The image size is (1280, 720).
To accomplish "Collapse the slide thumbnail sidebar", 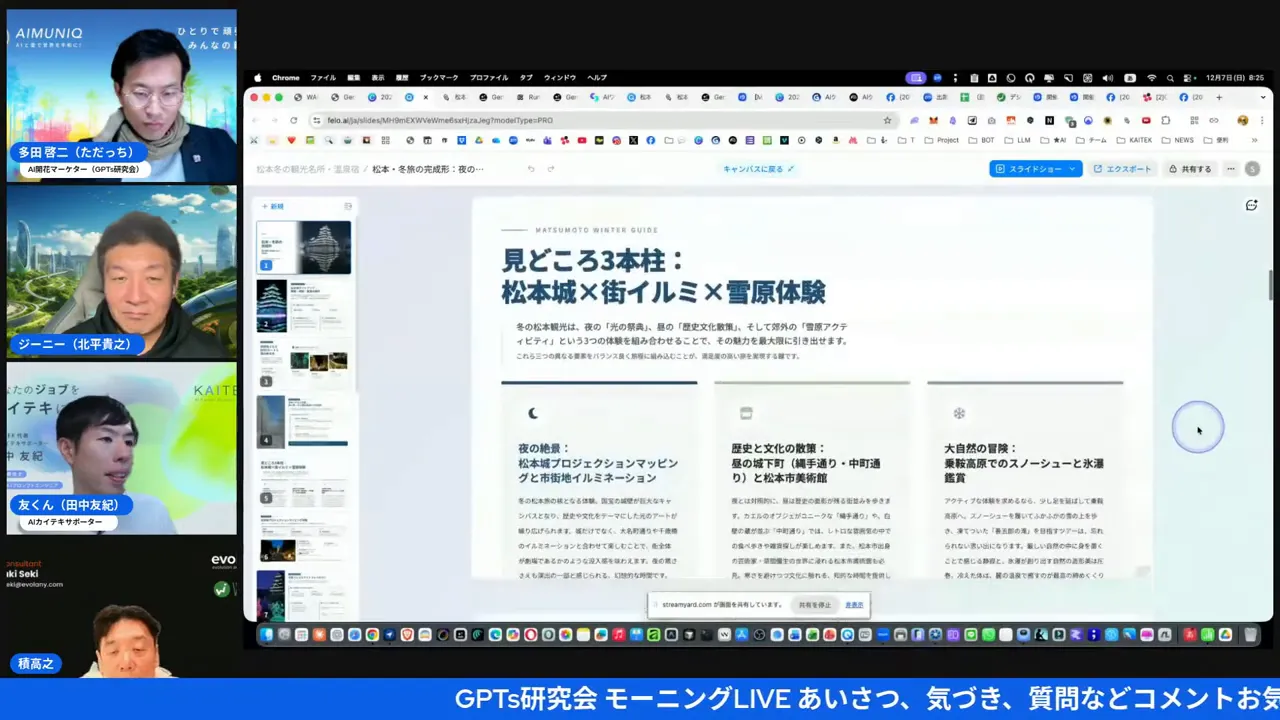I will pyautogui.click(x=348, y=206).
